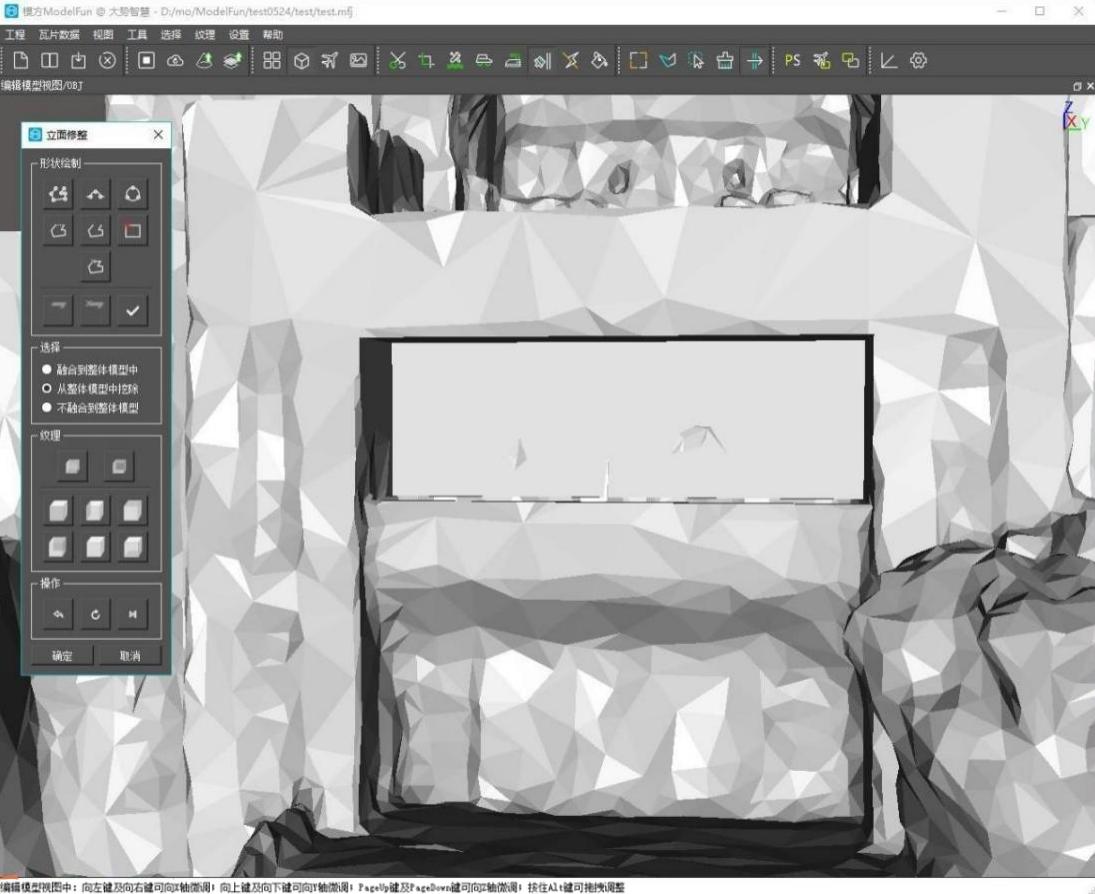Click the first cube in the top texture row

point(72,466)
